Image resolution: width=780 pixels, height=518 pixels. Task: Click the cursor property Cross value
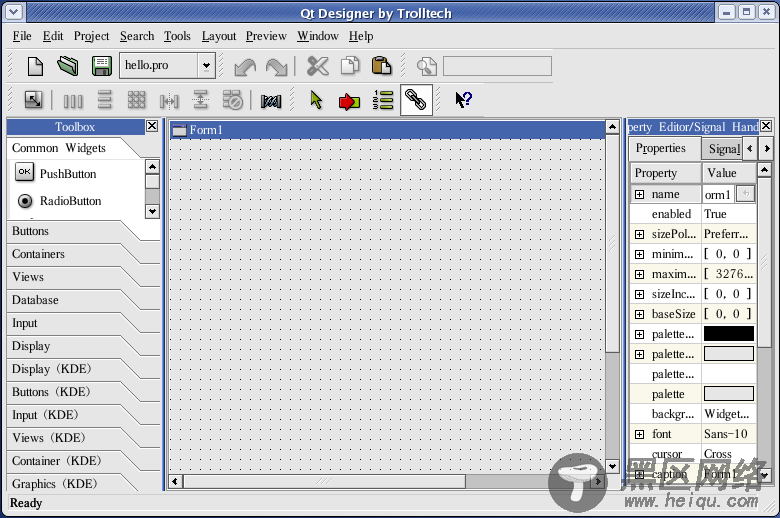click(x=729, y=453)
